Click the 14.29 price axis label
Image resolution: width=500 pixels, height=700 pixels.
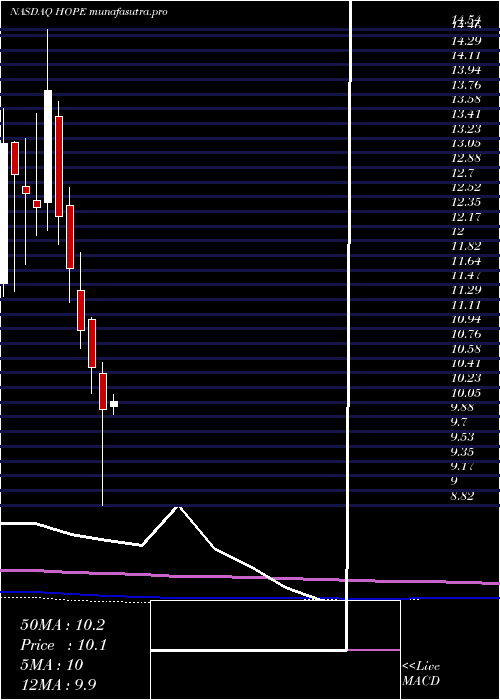coord(466,41)
